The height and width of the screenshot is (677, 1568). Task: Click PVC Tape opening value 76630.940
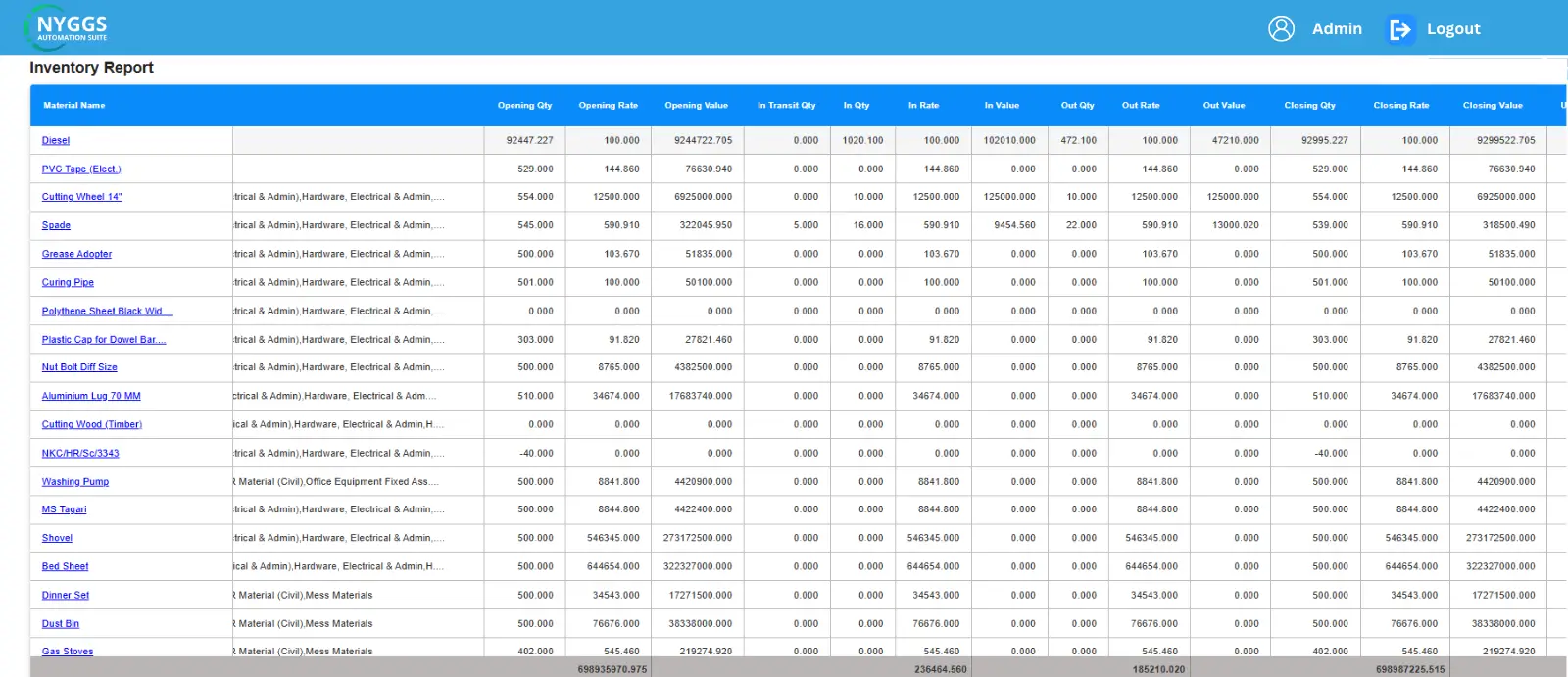(x=709, y=169)
